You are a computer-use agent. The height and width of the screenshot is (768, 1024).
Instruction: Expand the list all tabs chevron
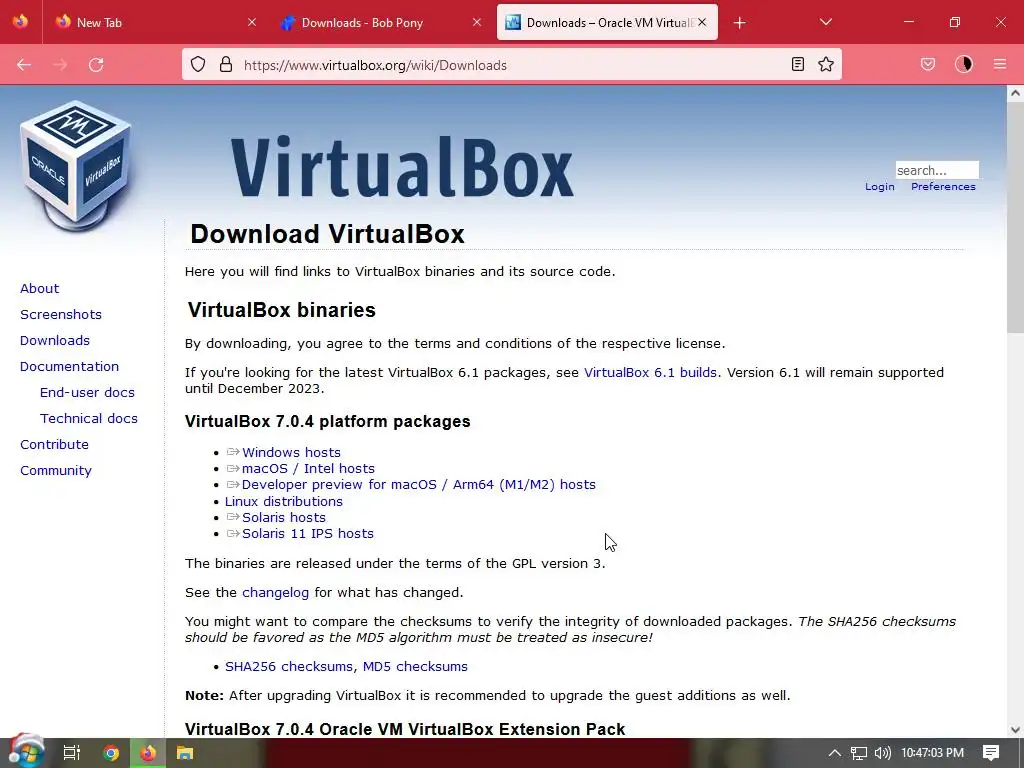pos(825,22)
